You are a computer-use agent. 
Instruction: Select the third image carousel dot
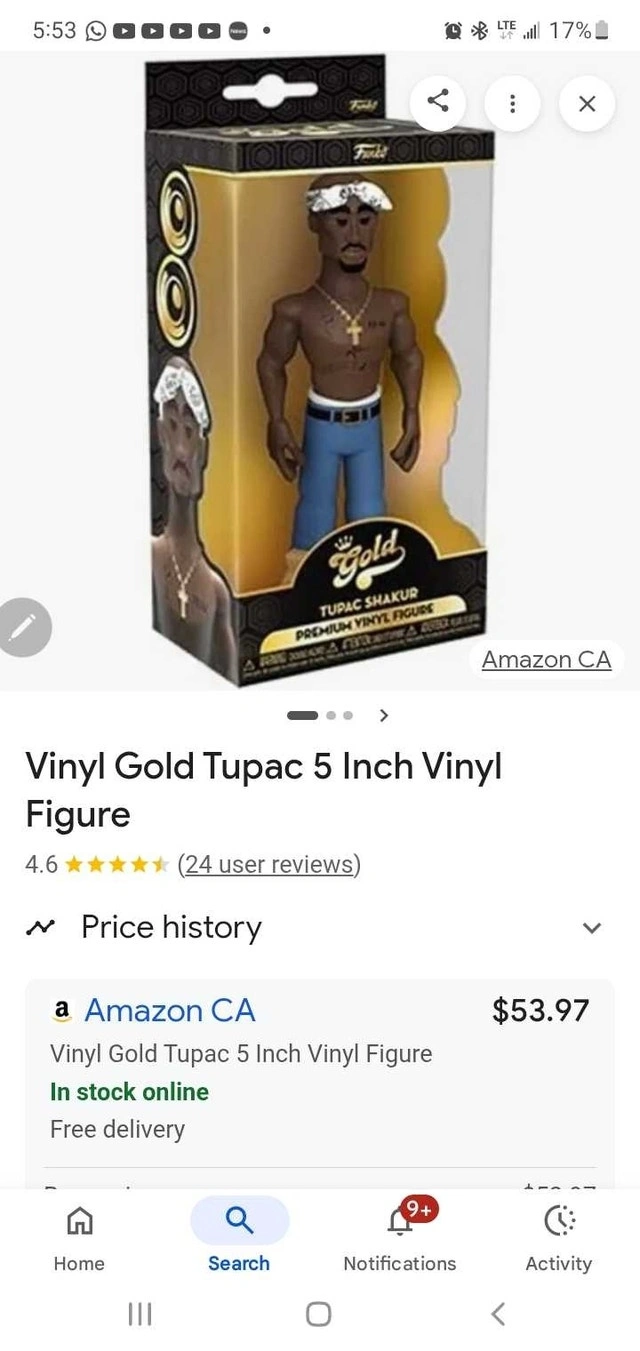click(348, 715)
